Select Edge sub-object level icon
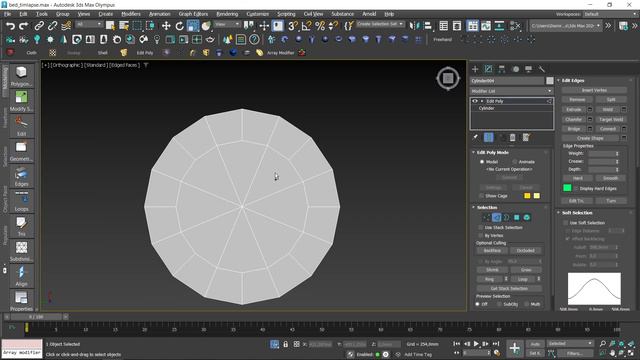640x360 pixels. (496, 218)
